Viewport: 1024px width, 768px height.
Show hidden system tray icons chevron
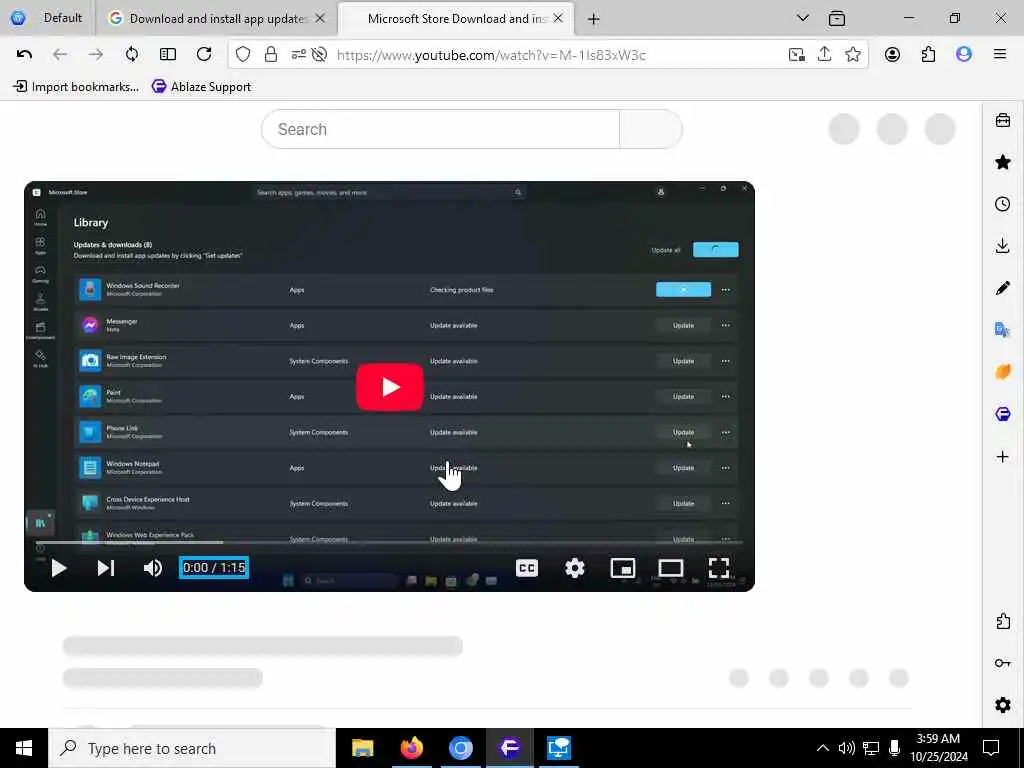coord(823,748)
